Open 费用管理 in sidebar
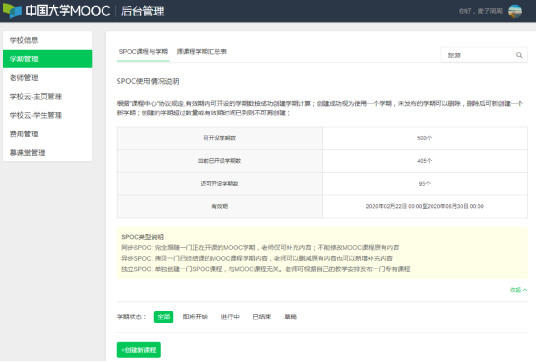Image resolution: width=536 pixels, height=362 pixels. click(48, 134)
